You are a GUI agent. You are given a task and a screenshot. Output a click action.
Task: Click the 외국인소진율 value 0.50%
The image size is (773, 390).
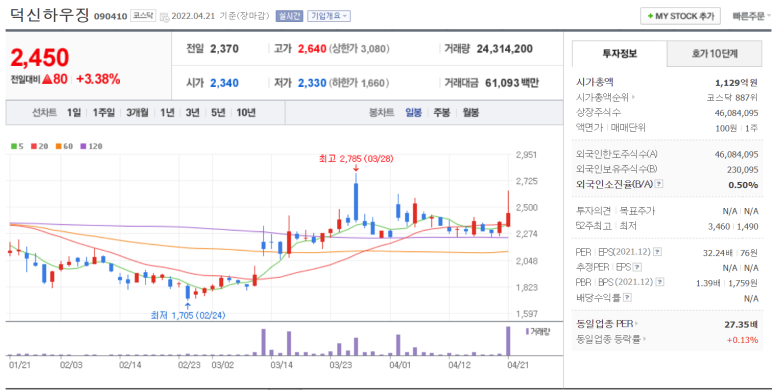coord(743,184)
